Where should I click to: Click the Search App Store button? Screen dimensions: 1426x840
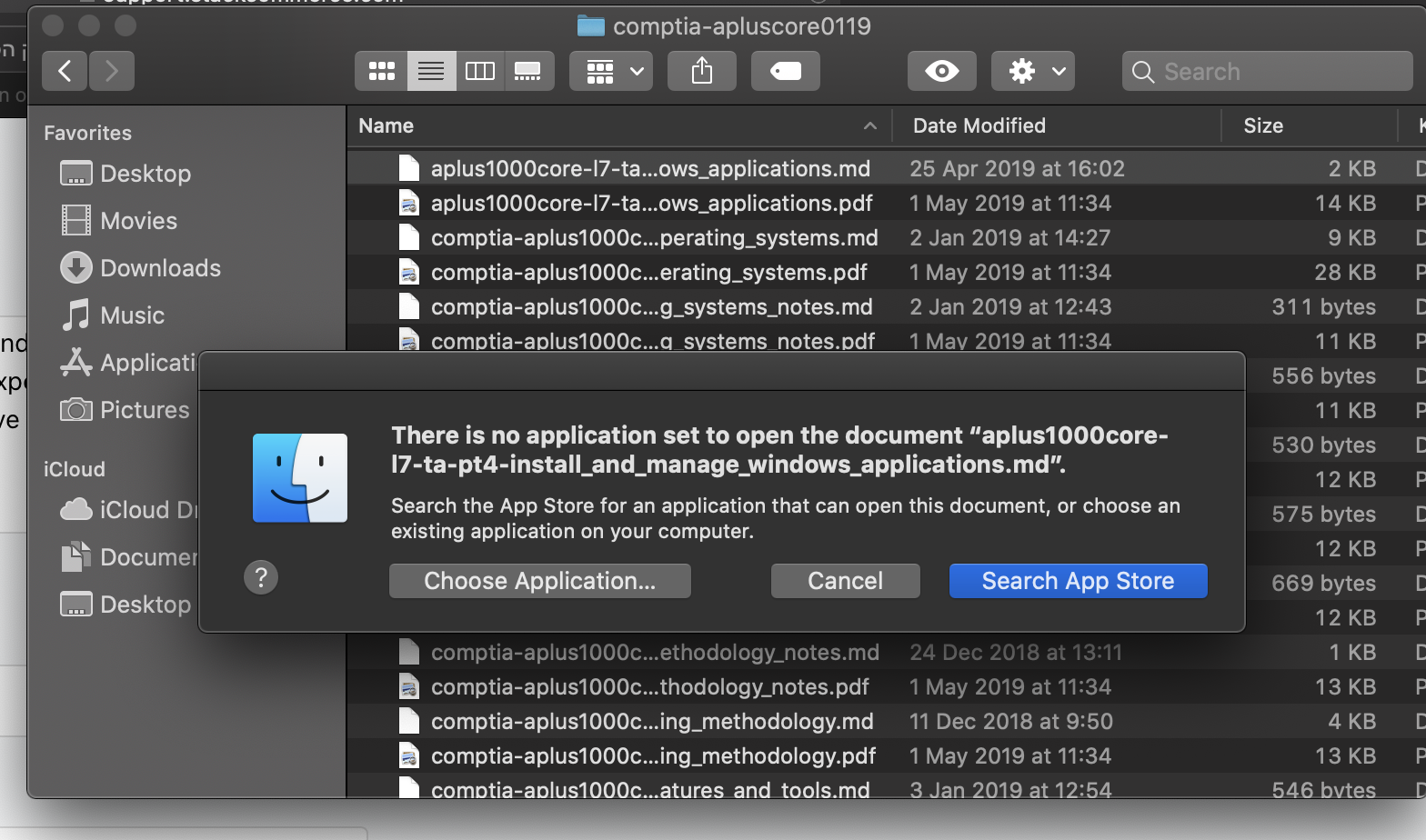(x=1079, y=581)
